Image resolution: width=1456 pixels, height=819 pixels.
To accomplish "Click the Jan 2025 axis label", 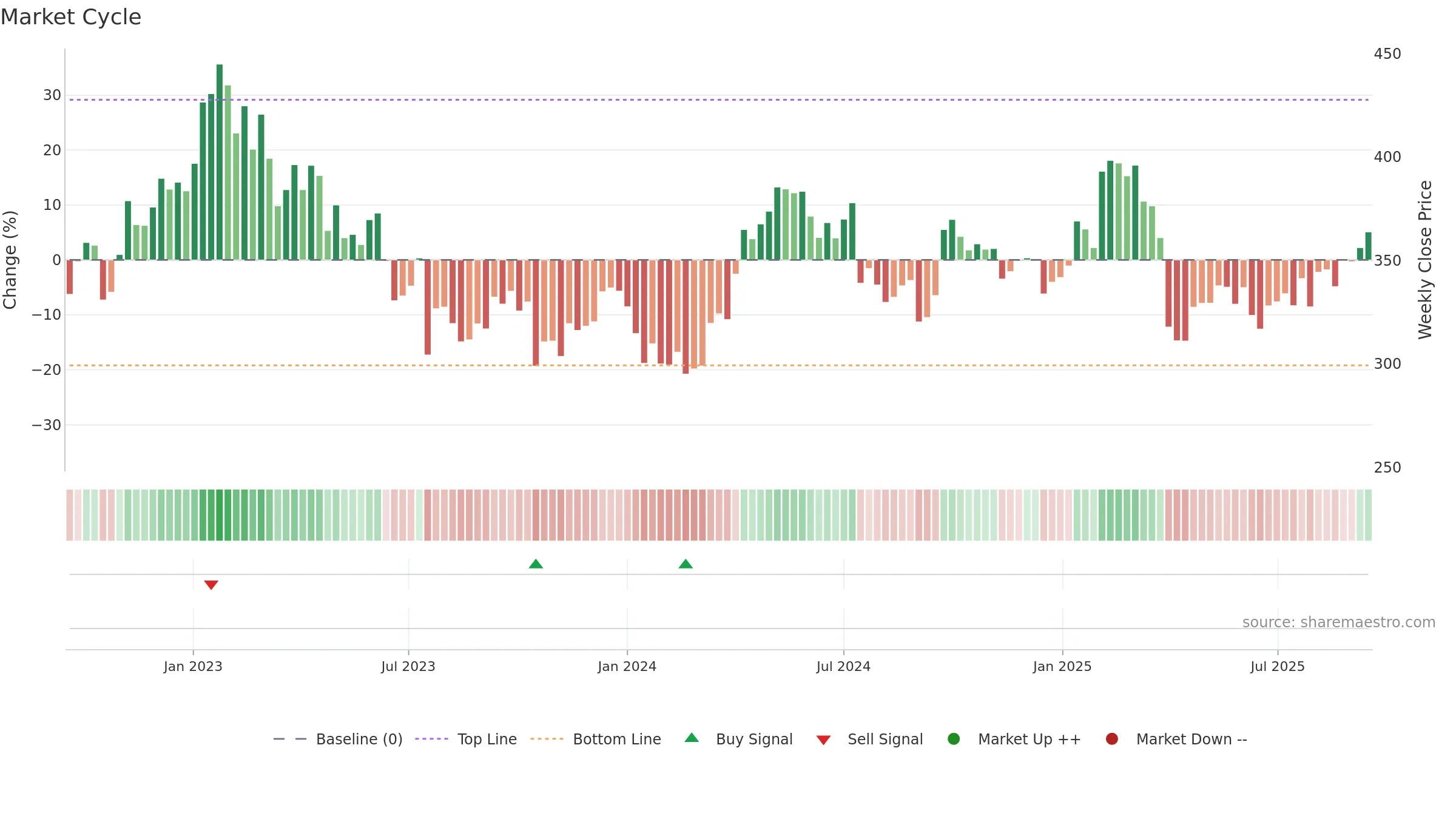I will click(1062, 666).
